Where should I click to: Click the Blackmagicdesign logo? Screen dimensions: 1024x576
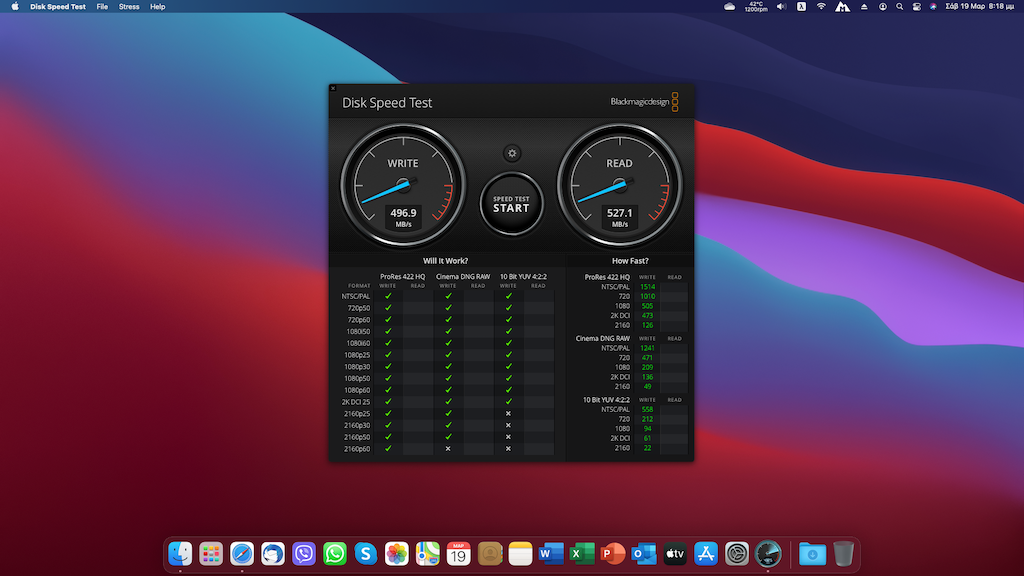(x=645, y=102)
